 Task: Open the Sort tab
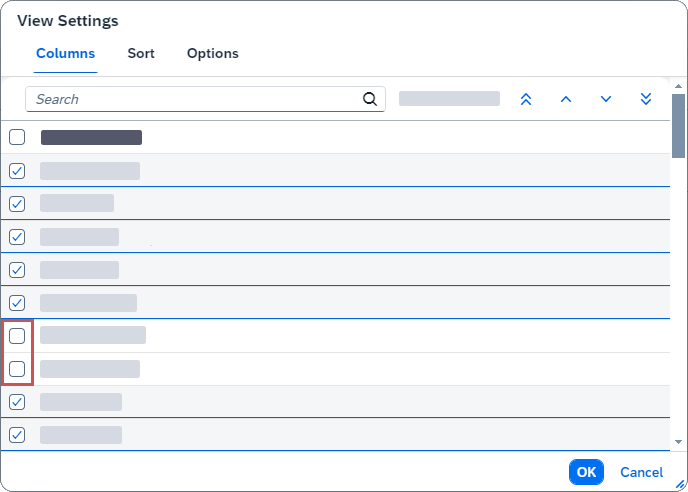(x=141, y=54)
